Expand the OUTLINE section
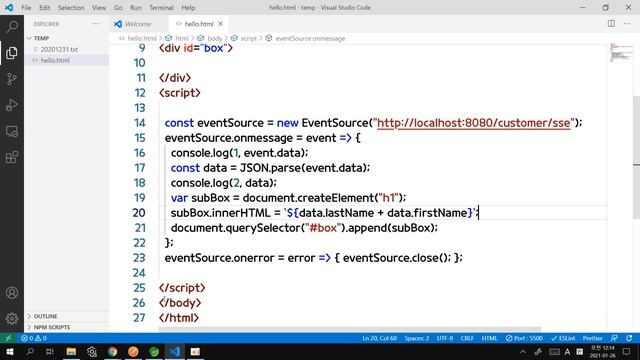The height and width of the screenshot is (360, 640). click(45, 316)
